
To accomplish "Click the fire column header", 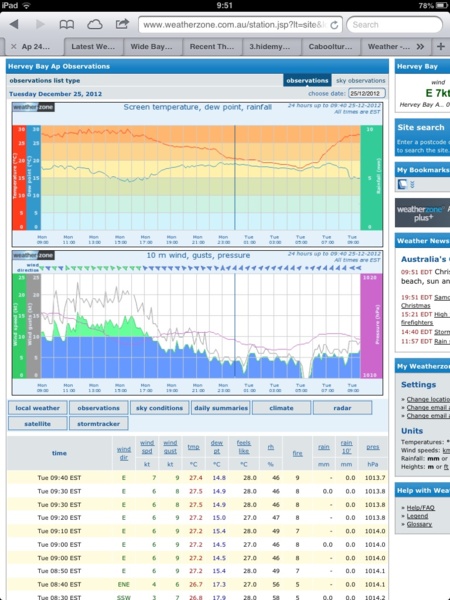I will click(297, 453).
